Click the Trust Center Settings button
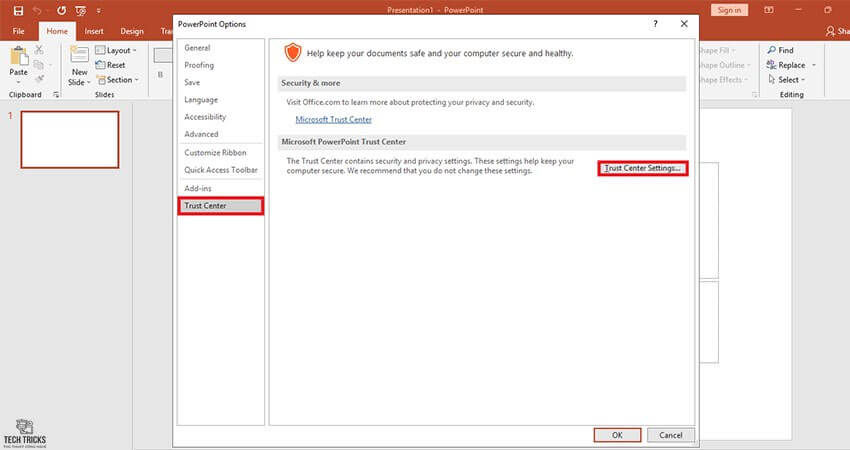 643,169
